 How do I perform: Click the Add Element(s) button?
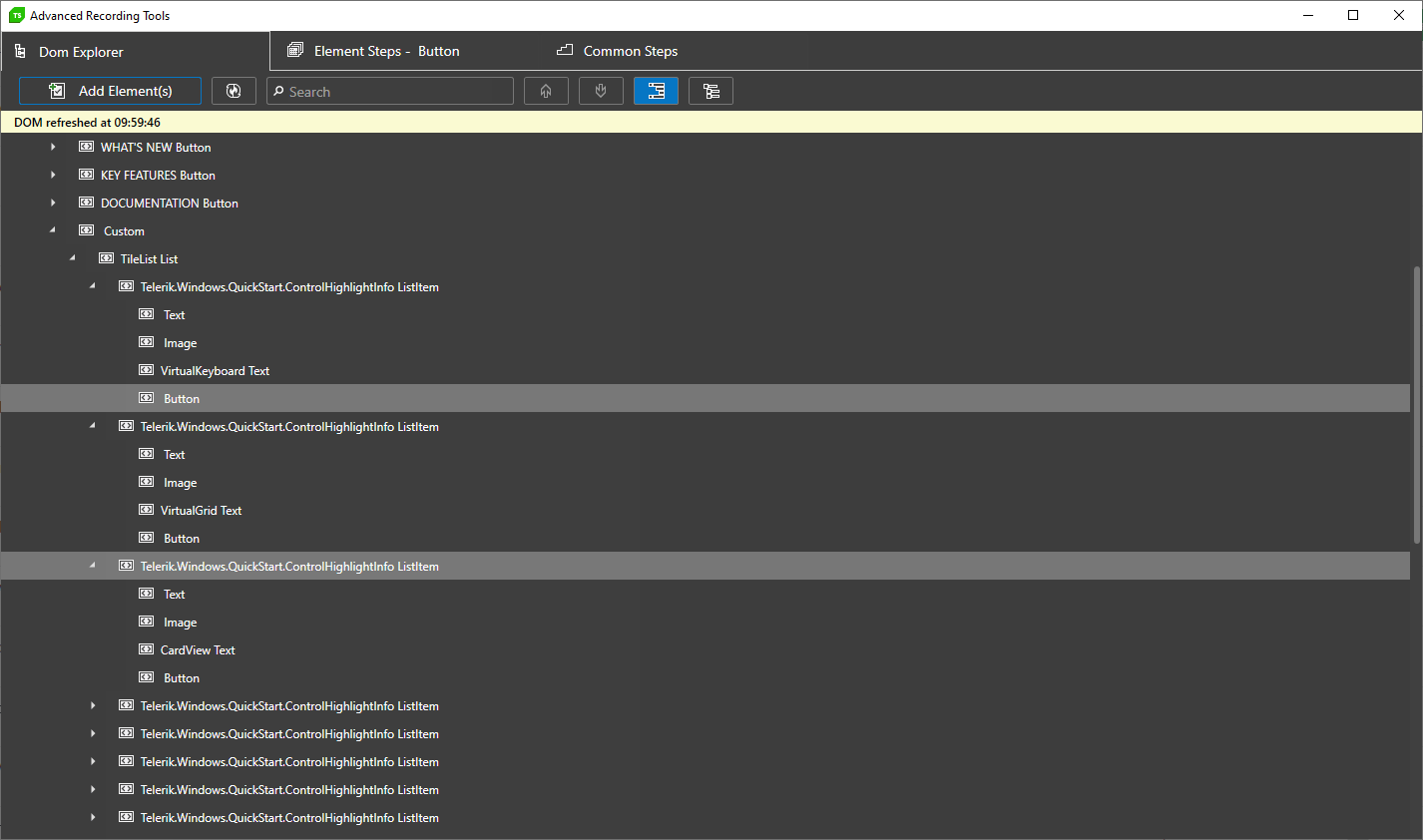coord(110,91)
